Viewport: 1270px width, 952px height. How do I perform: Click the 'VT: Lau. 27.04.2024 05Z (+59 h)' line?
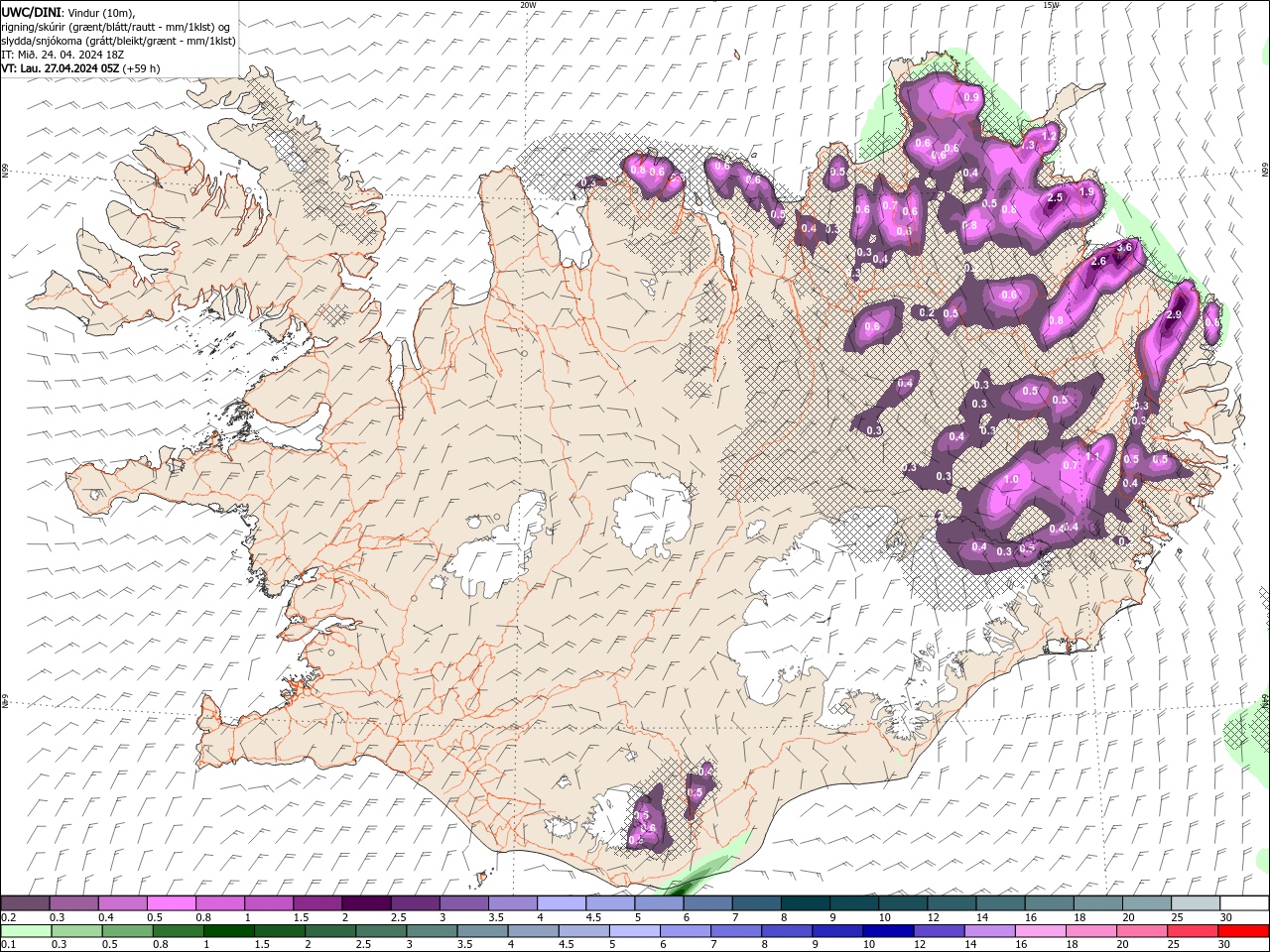(81, 68)
